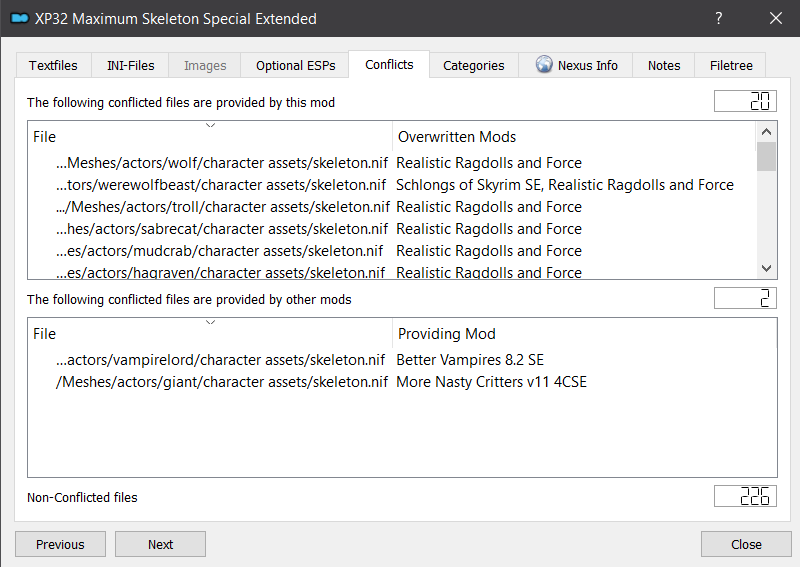Open the Optional ESPs tab
This screenshot has height=567, width=800.
(x=295, y=65)
